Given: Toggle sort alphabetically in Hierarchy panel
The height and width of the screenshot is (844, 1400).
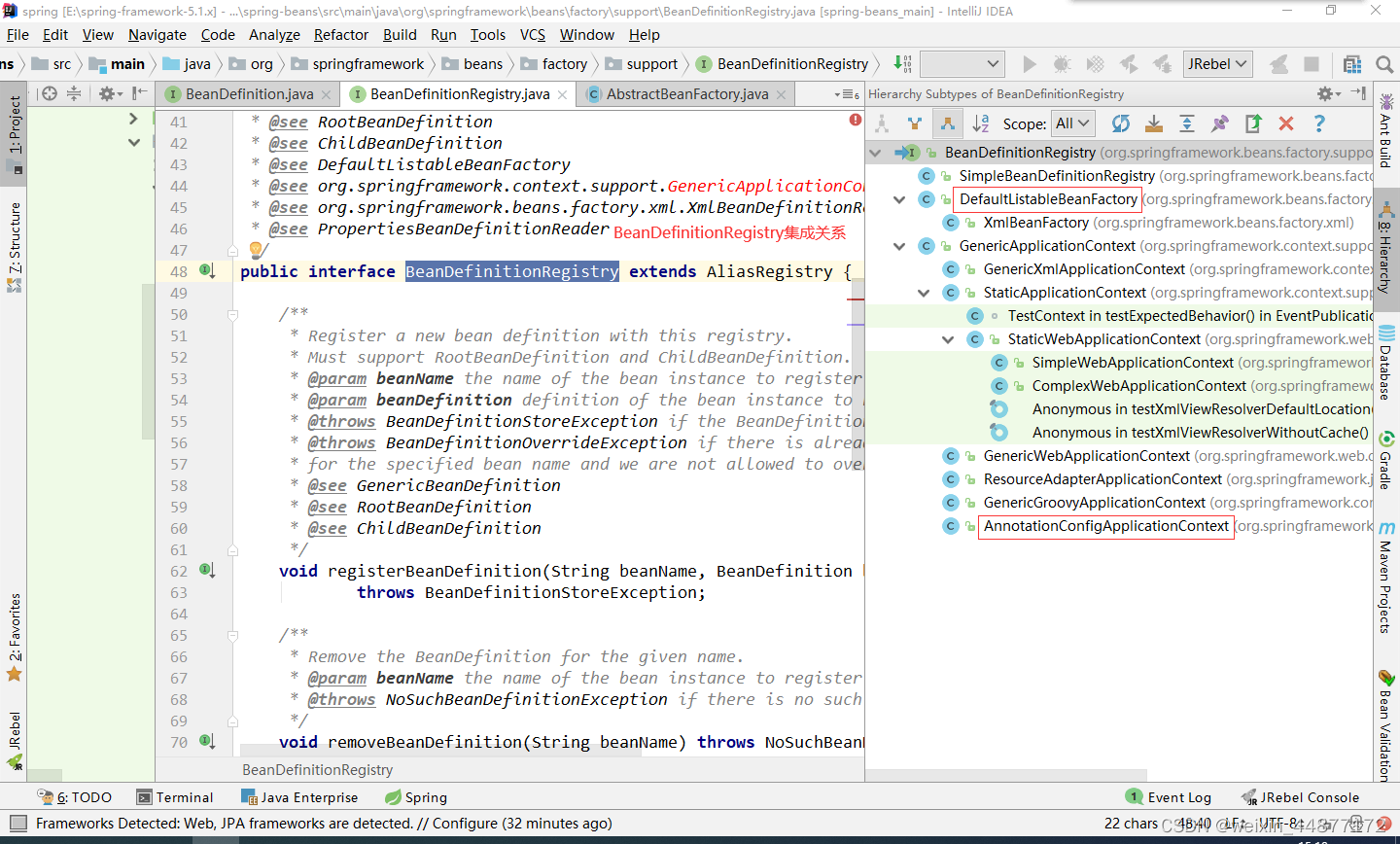Looking at the screenshot, I should [981, 123].
